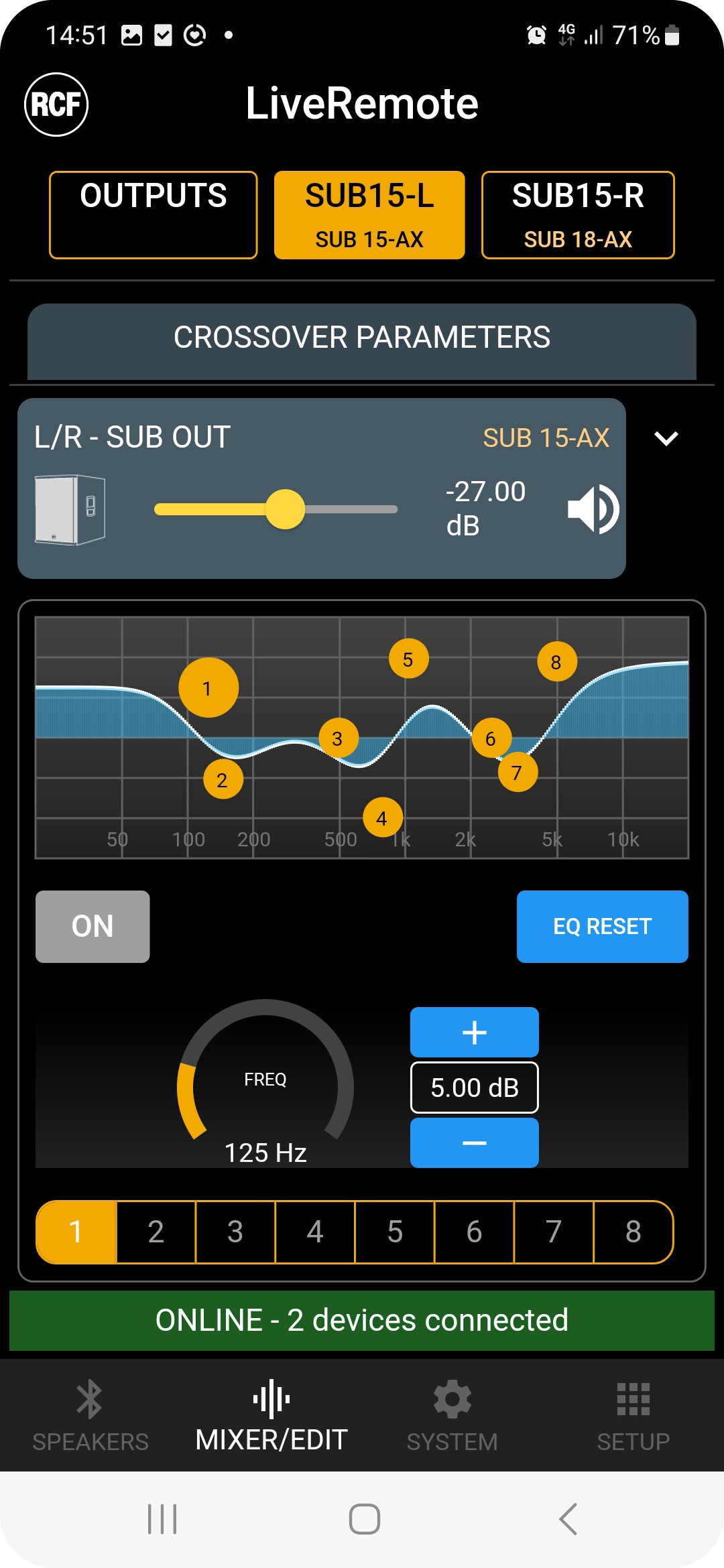This screenshot has height=1568, width=724.
Task: Open the Setup grid section
Action: point(633,1415)
